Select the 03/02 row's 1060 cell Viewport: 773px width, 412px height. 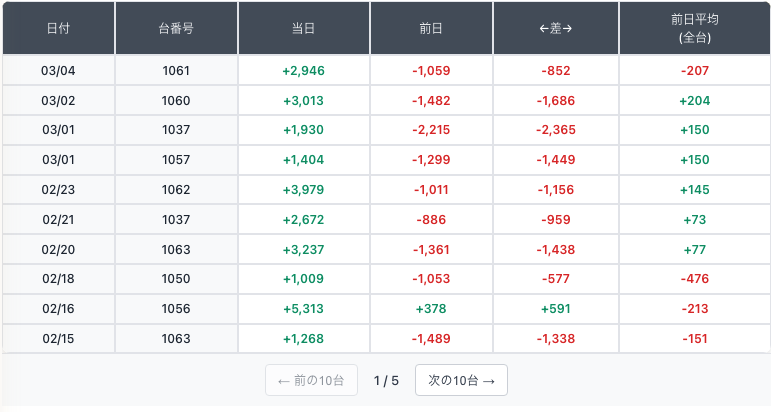[x=176, y=101]
